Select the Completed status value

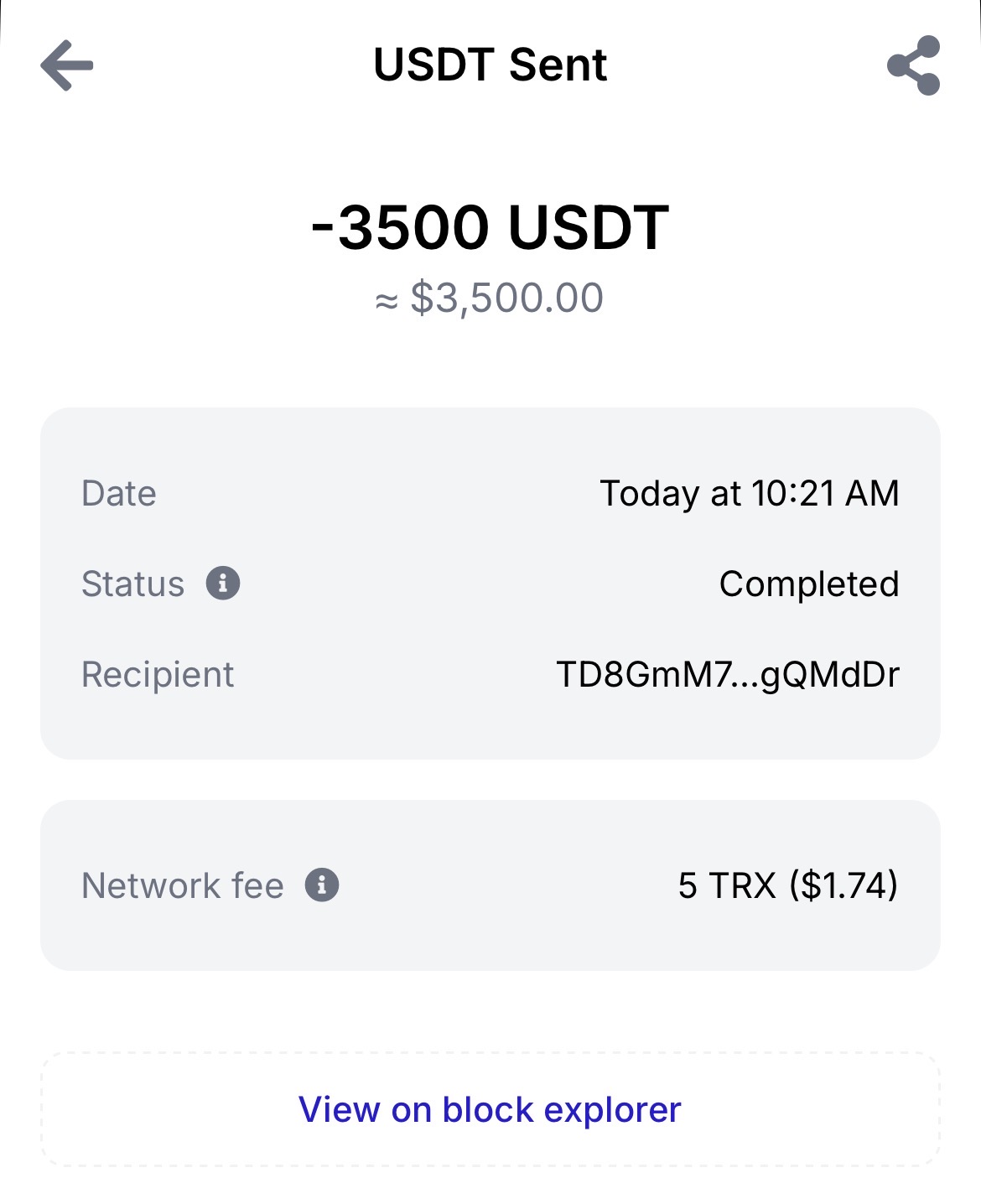coord(809,584)
